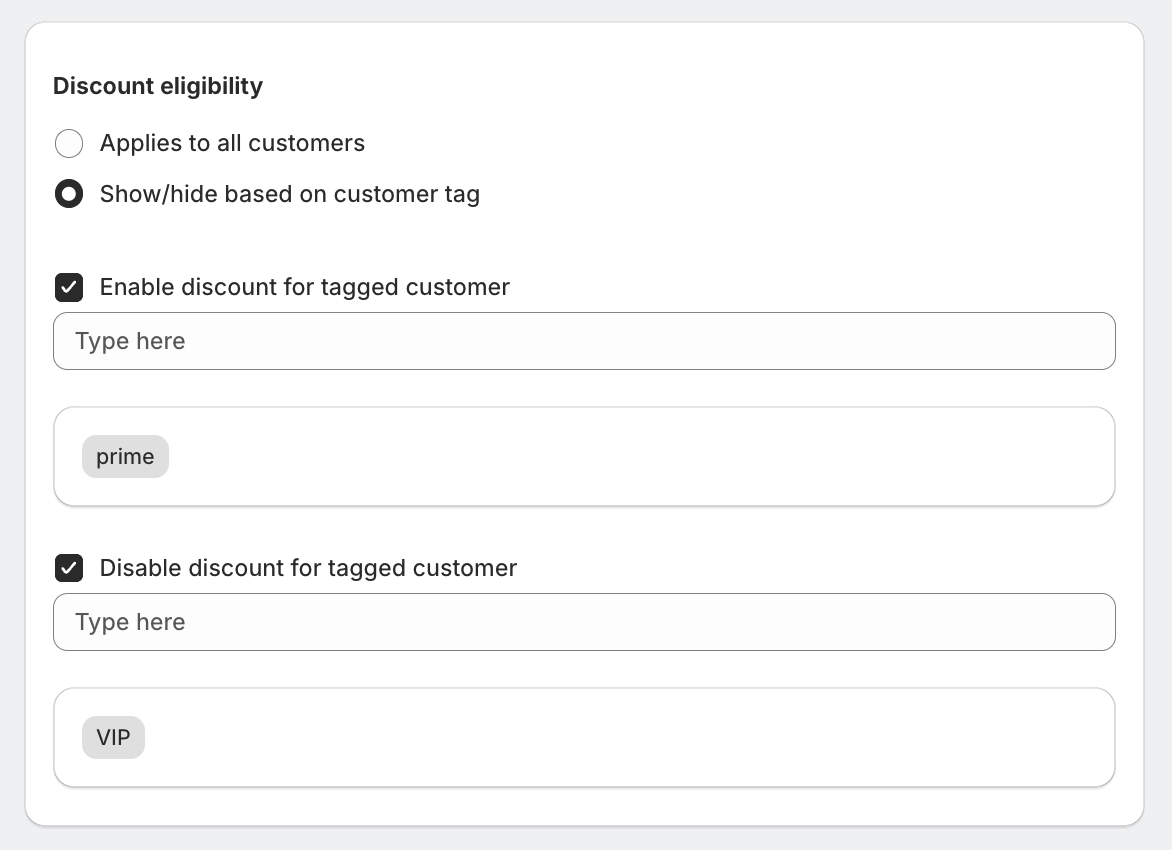Choose the "Show/hide based on customer tag" label
Image resolution: width=1172 pixels, height=850 pixels.
point(289,194)
